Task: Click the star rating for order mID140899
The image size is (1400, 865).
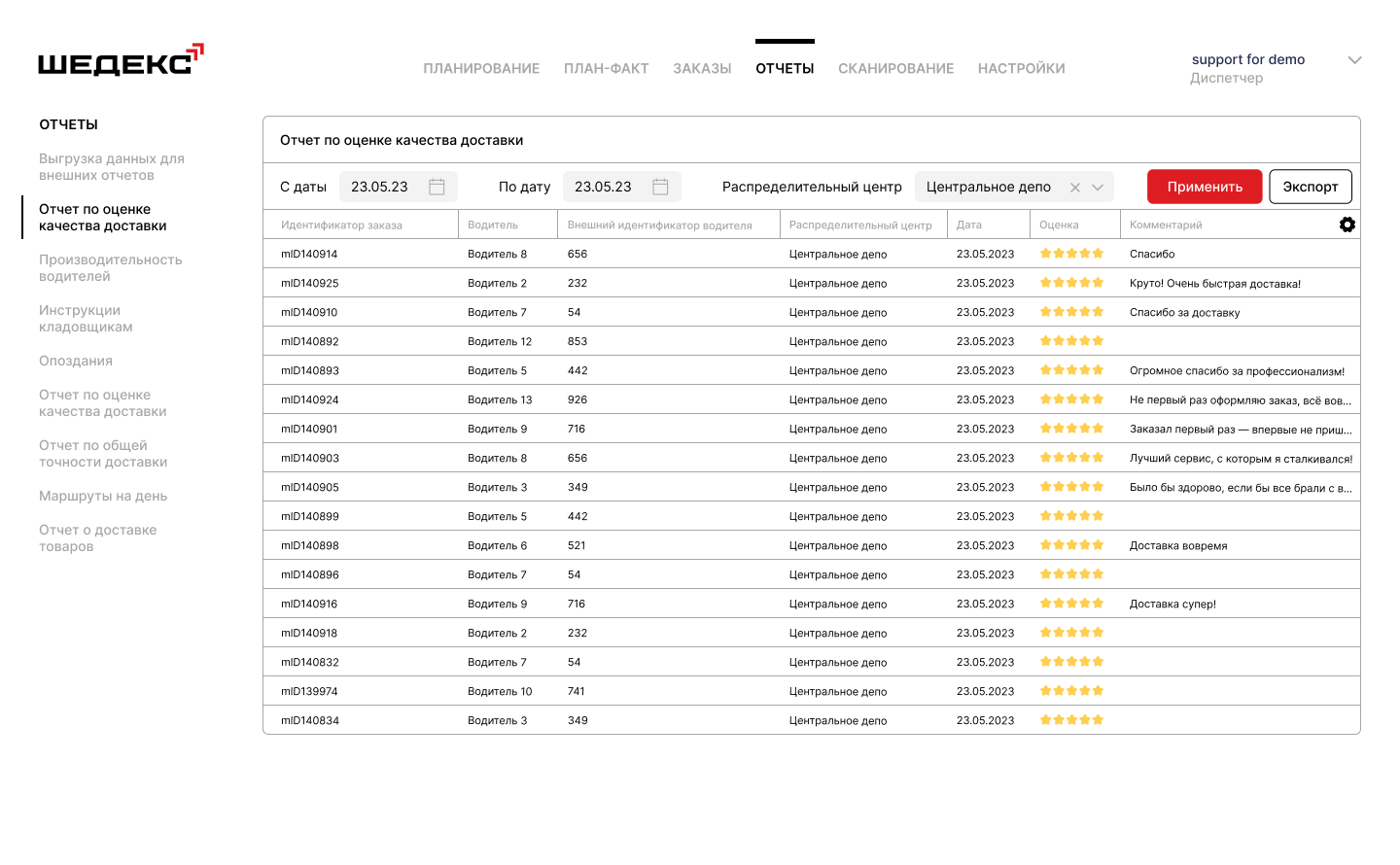Action: point(1071,516)
